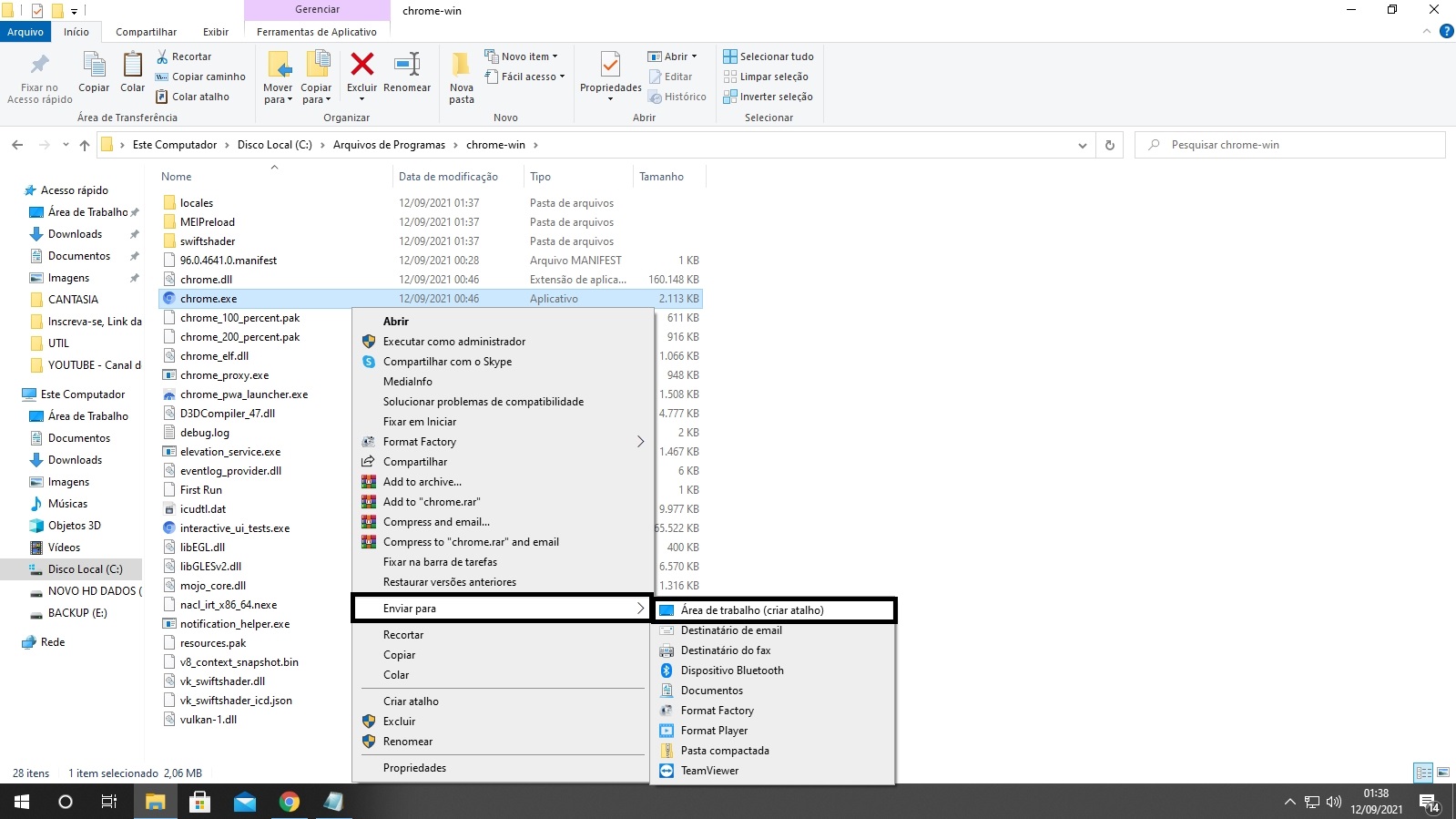The height and width of the screenshot is (819, 1456).
Task: Click Dispositivo Bluetooth in the submenu
Action: point(732,671)
